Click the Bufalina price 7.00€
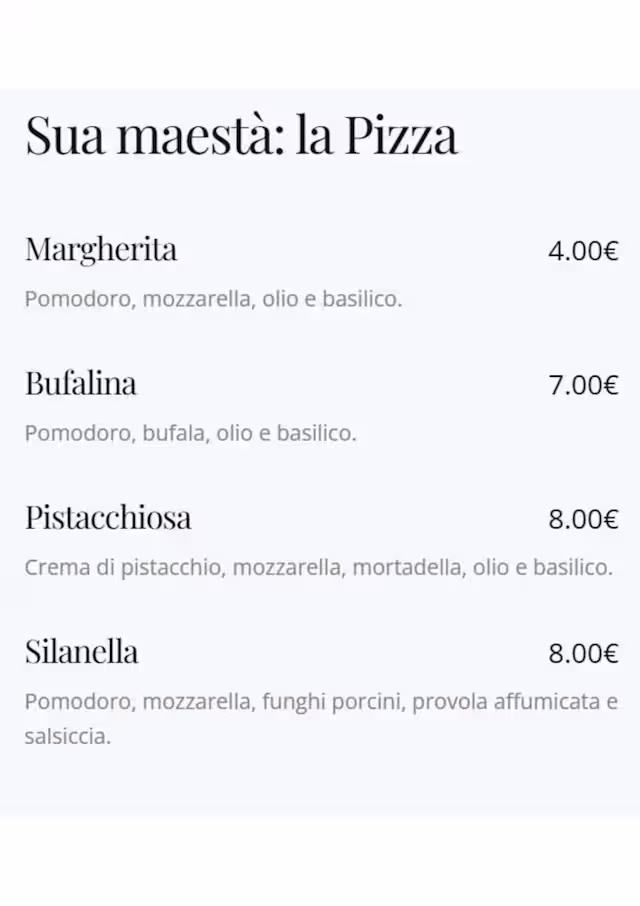 [583, 385]
